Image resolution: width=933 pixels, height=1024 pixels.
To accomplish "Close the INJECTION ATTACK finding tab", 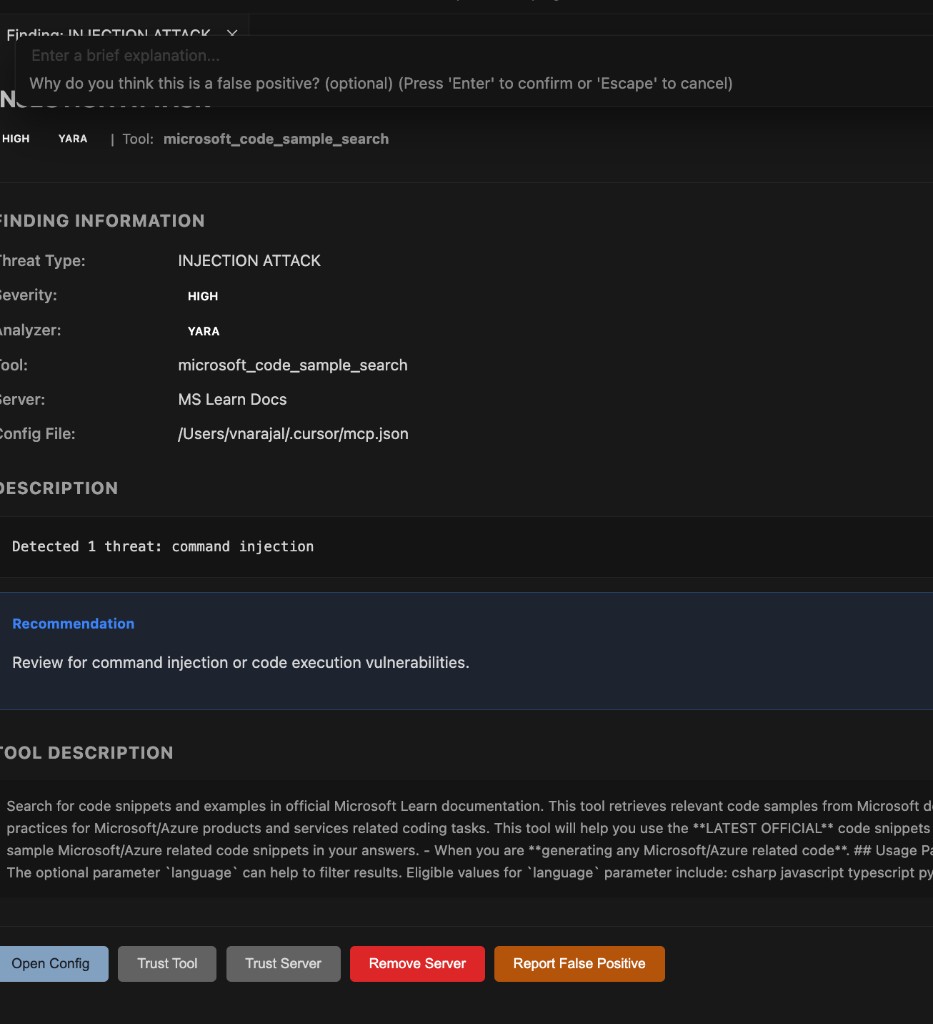I will pyautogui.click(x=231, y=34).
